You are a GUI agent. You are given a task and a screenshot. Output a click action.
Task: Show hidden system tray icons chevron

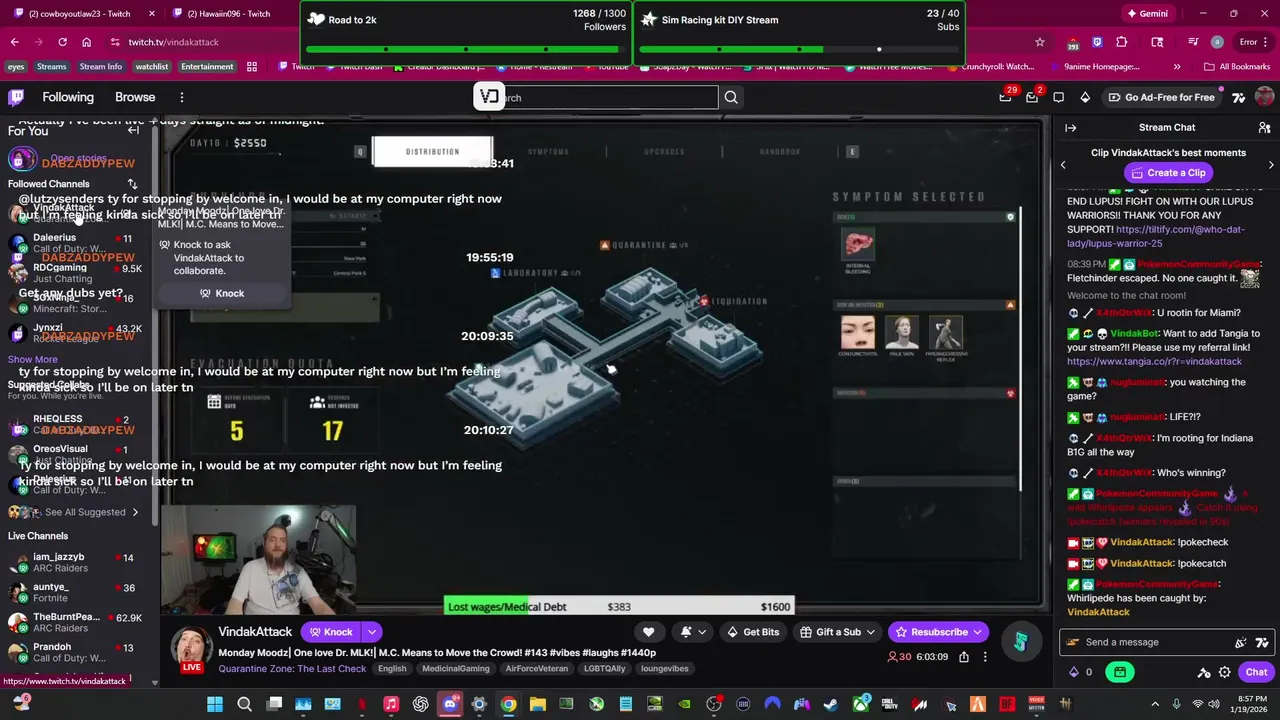(x=1155, y=705)
